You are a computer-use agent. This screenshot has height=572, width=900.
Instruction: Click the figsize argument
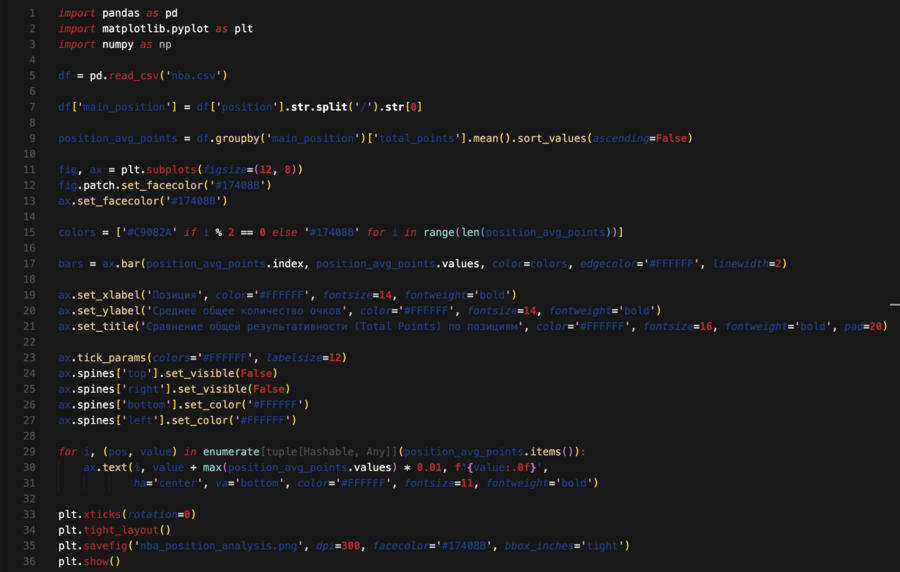coord(224,170)
